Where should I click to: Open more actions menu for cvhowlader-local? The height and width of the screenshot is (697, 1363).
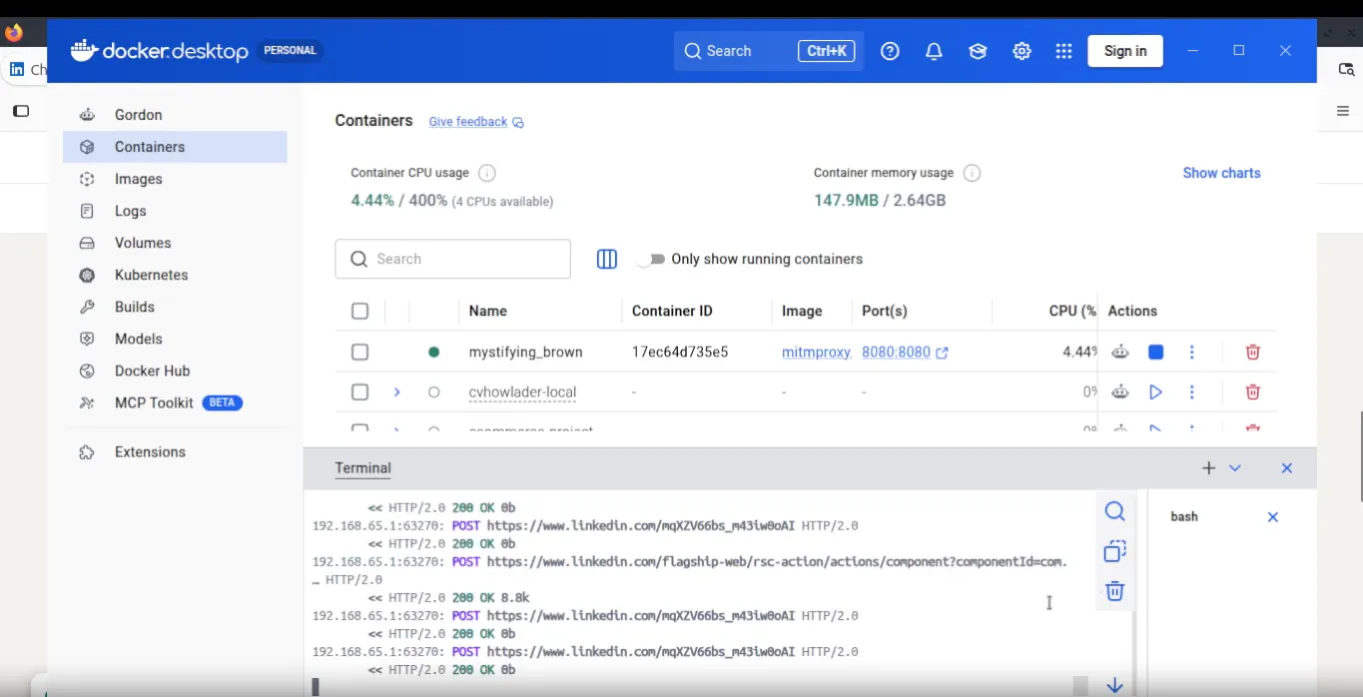(1192, 392)
